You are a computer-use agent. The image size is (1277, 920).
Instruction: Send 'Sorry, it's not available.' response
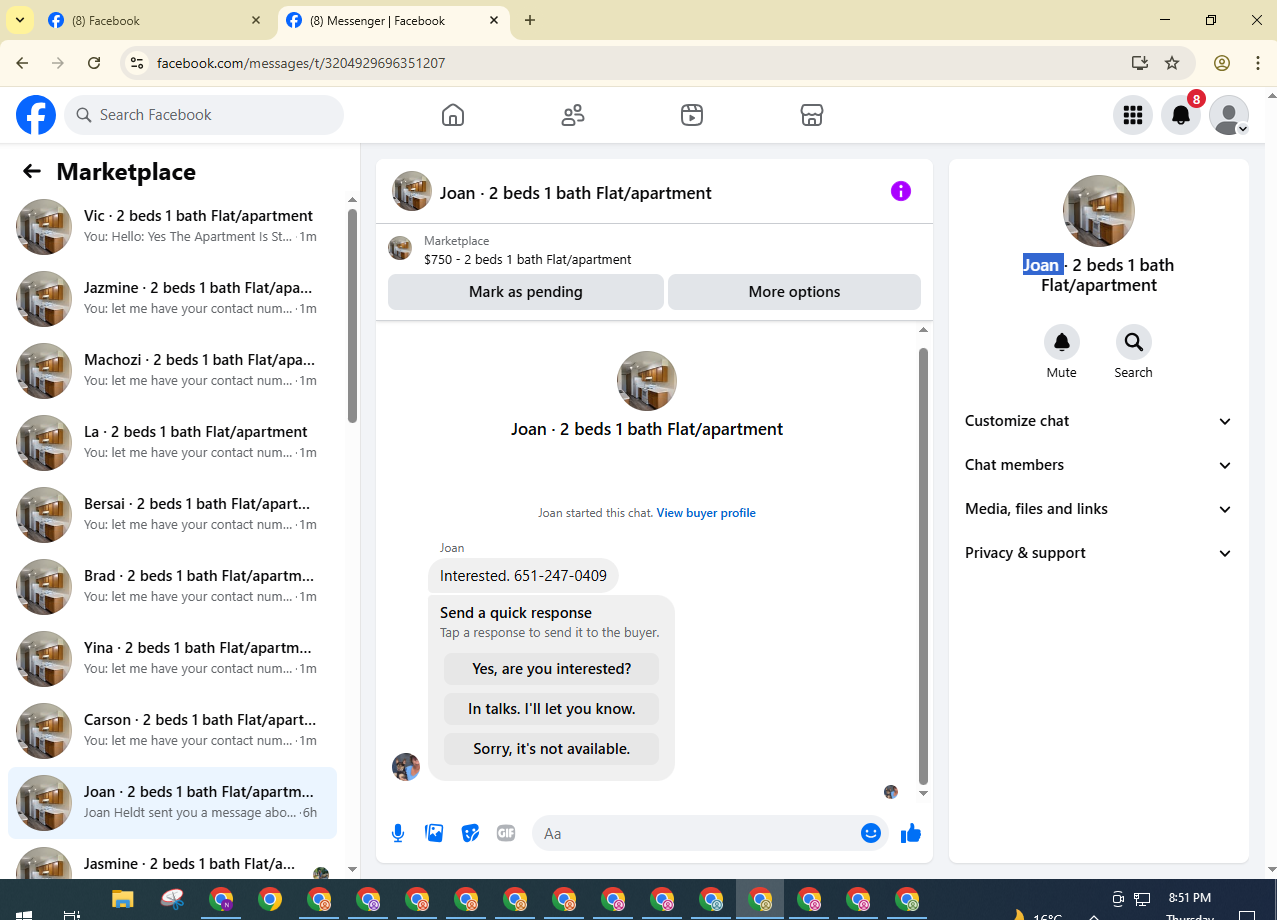pos(552,749)
